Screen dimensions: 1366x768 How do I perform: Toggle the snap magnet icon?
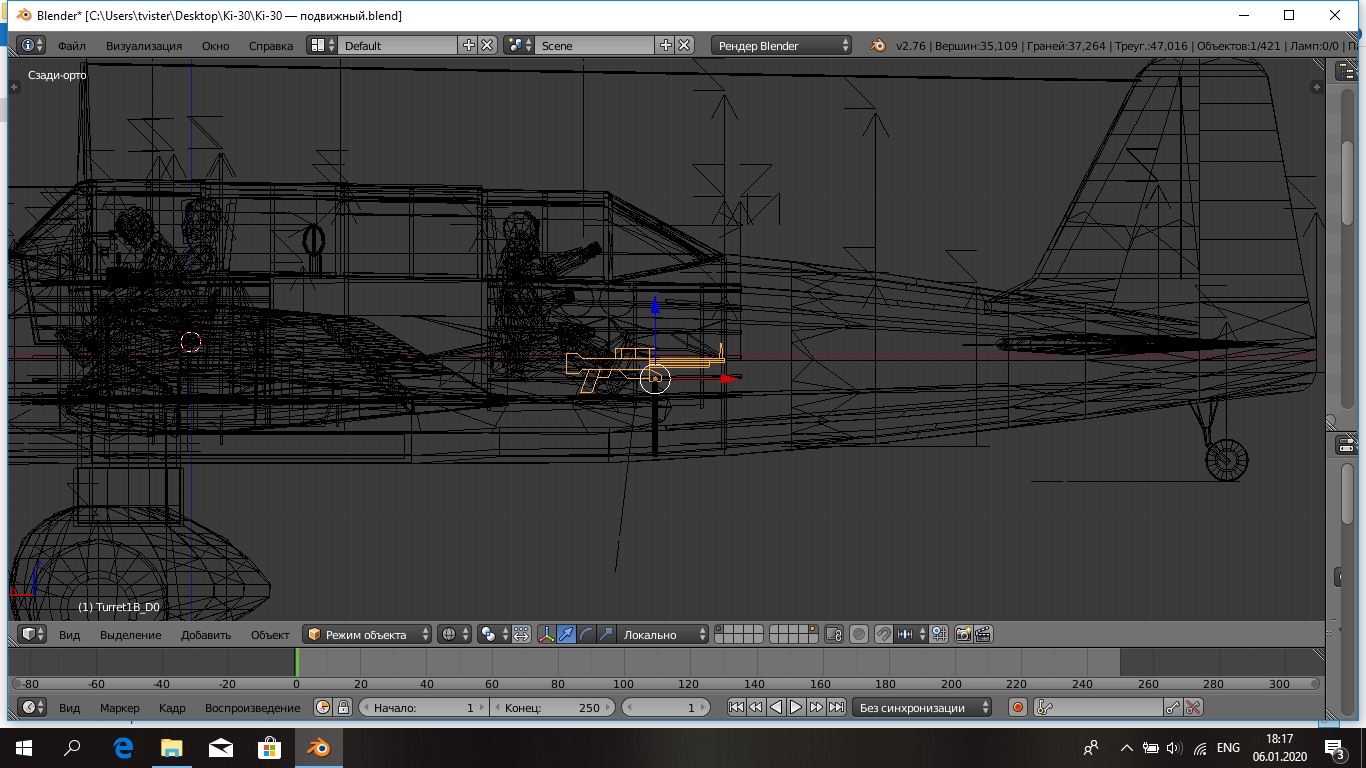[x=883, y=634]
